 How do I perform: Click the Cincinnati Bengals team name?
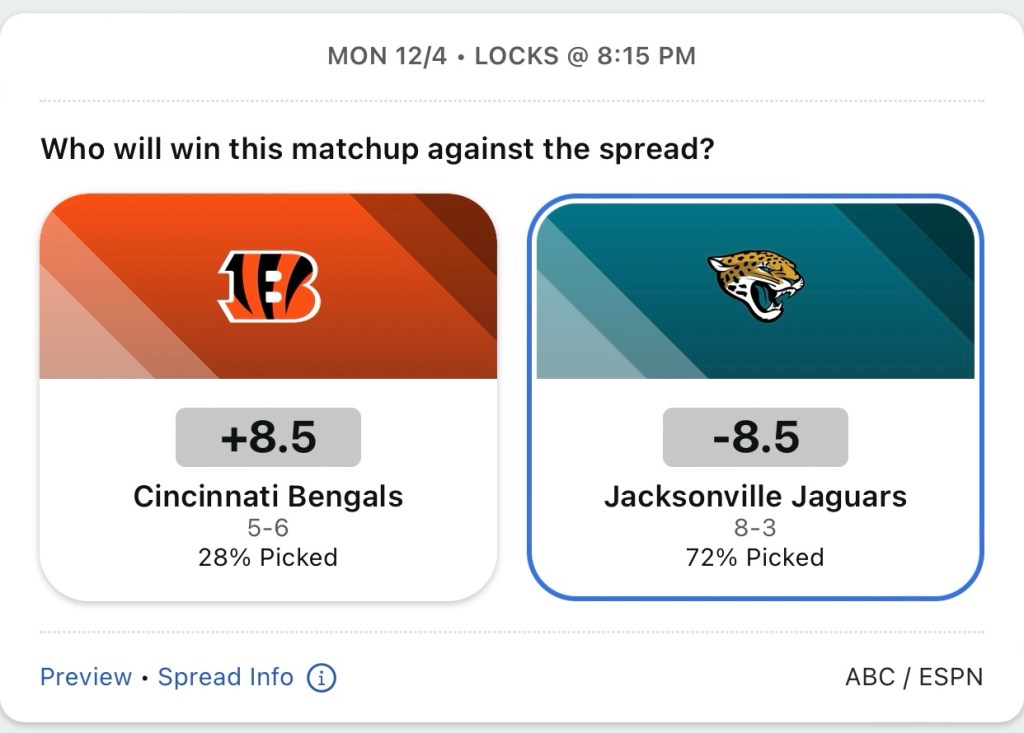[268, 496]
